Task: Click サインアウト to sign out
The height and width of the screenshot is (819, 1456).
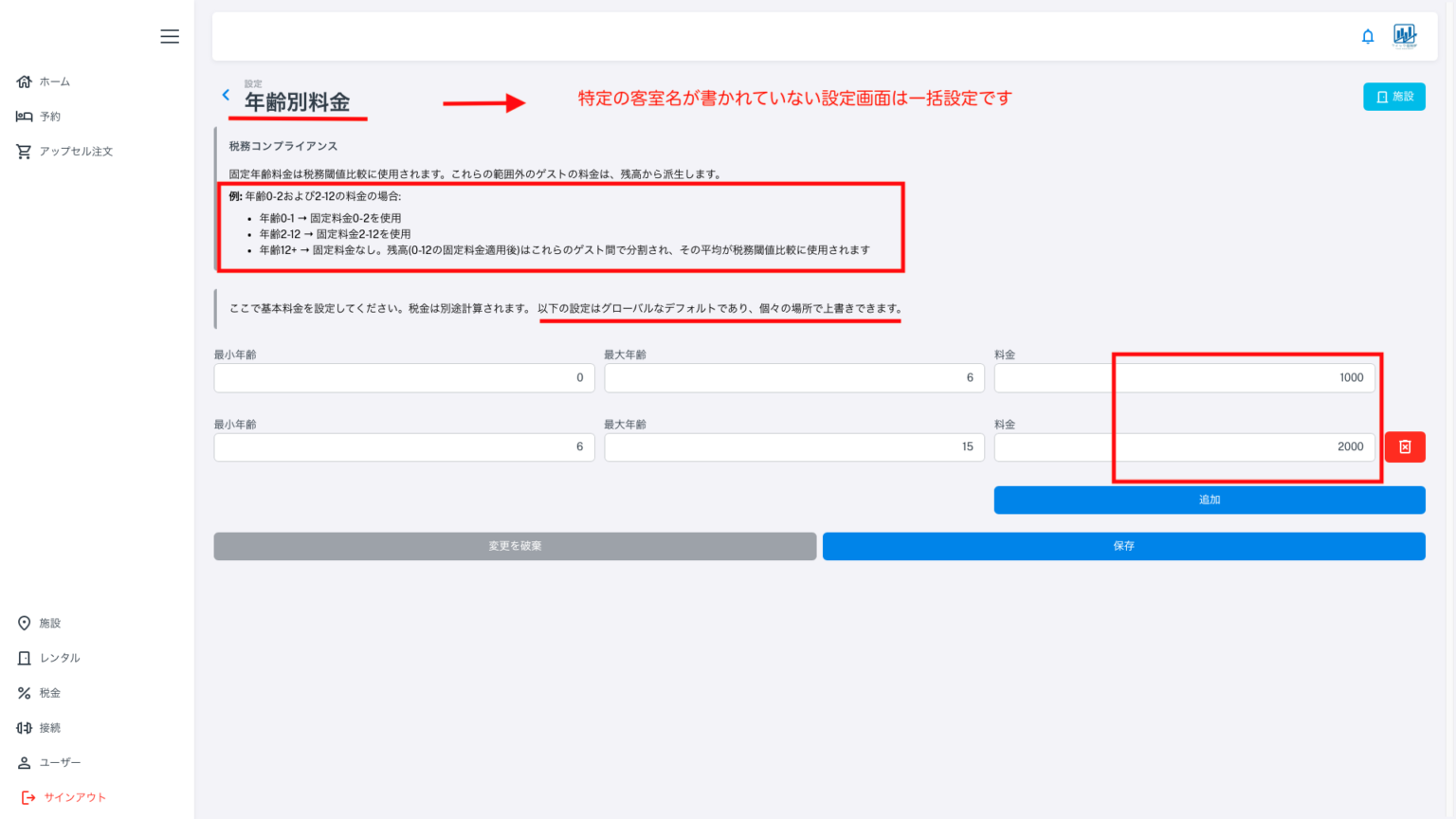Action: coord(74,797)
